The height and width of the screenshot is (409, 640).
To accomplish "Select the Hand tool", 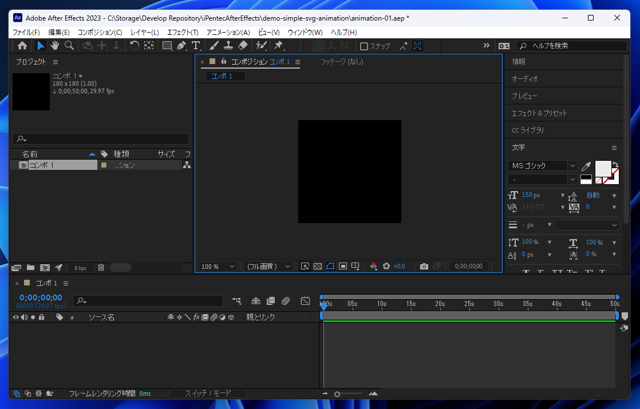I will [x=55, y=46].
